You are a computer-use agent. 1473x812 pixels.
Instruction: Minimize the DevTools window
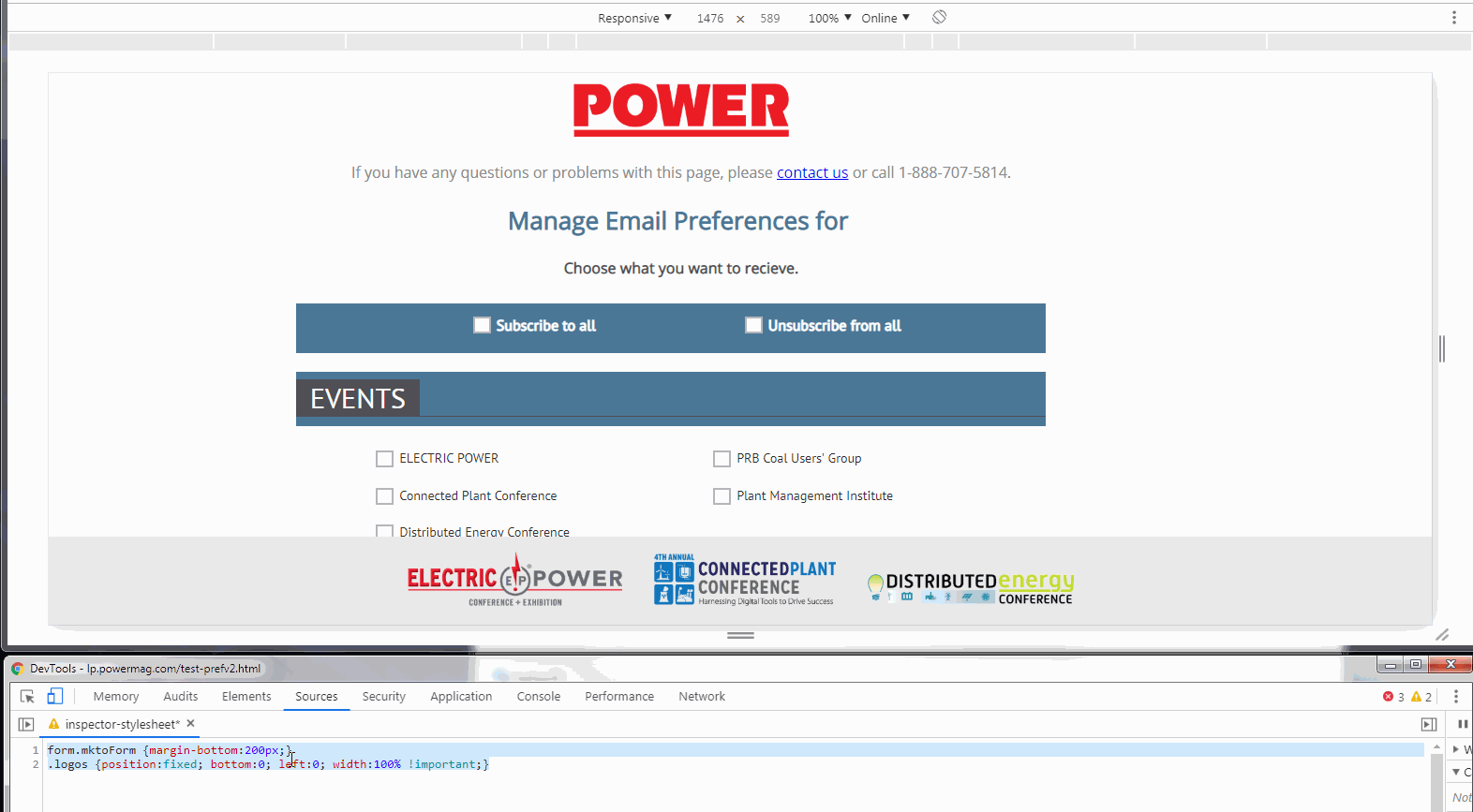pos(1391,664)
